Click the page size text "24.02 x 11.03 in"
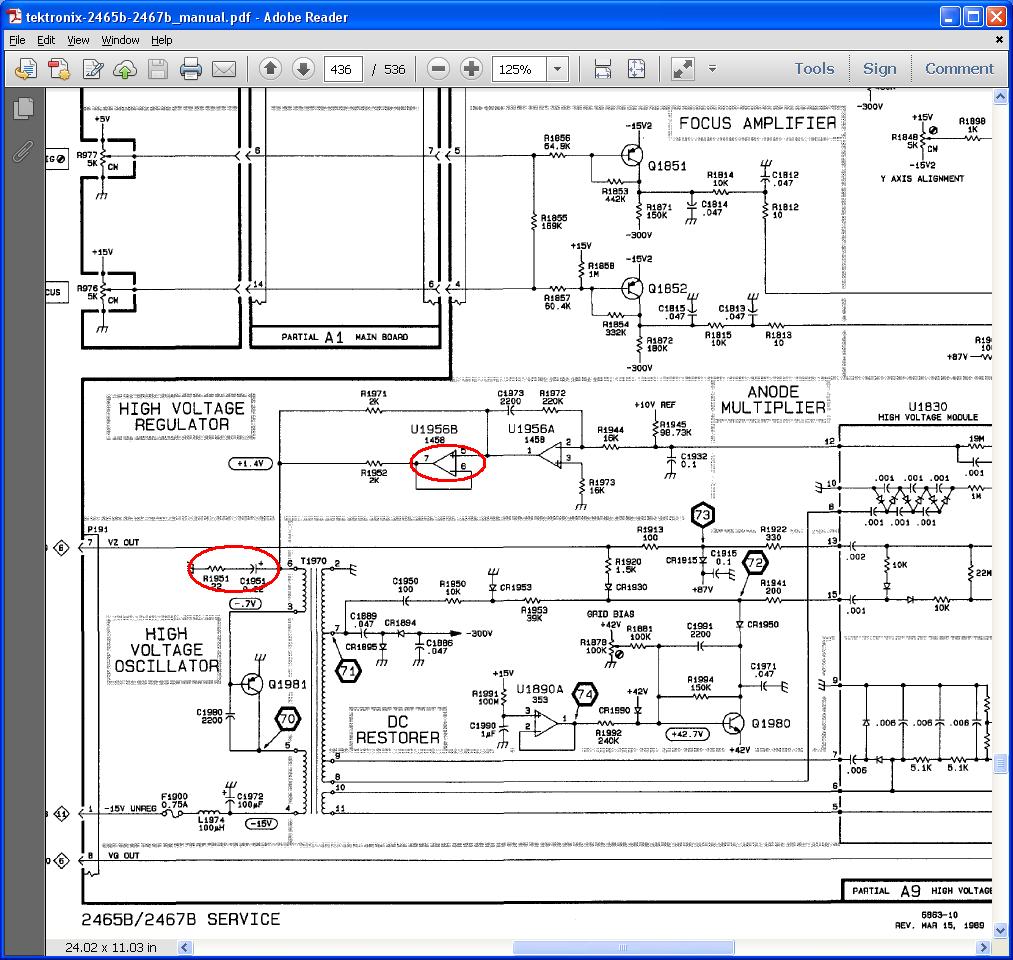Image resolution: width=1013 pixels, height=960 pixels. tap(110, 947)
